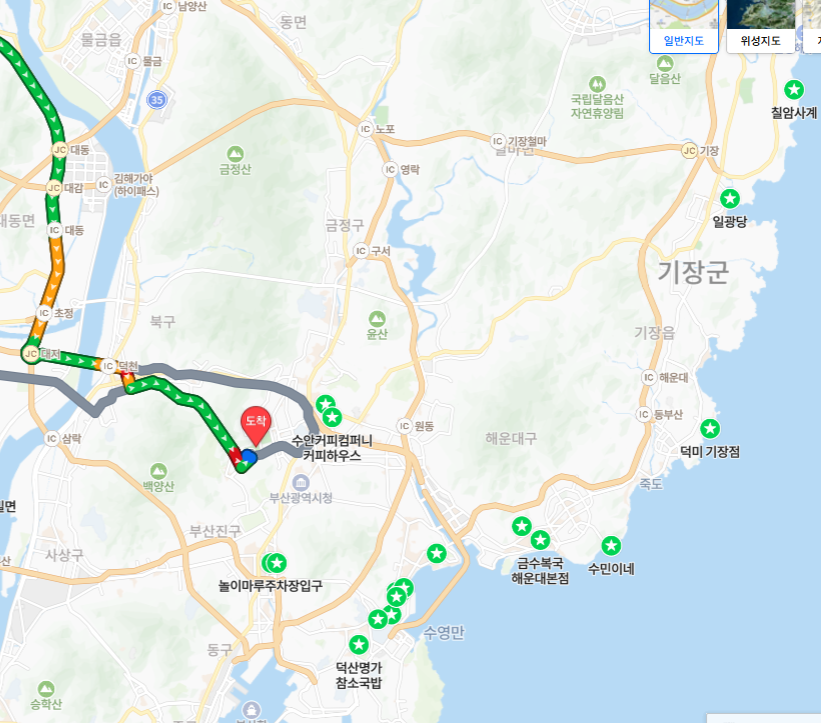Click the blue route endpoint dot
Viewport: 821px width, 723px height.
click(x=249, y=457)
